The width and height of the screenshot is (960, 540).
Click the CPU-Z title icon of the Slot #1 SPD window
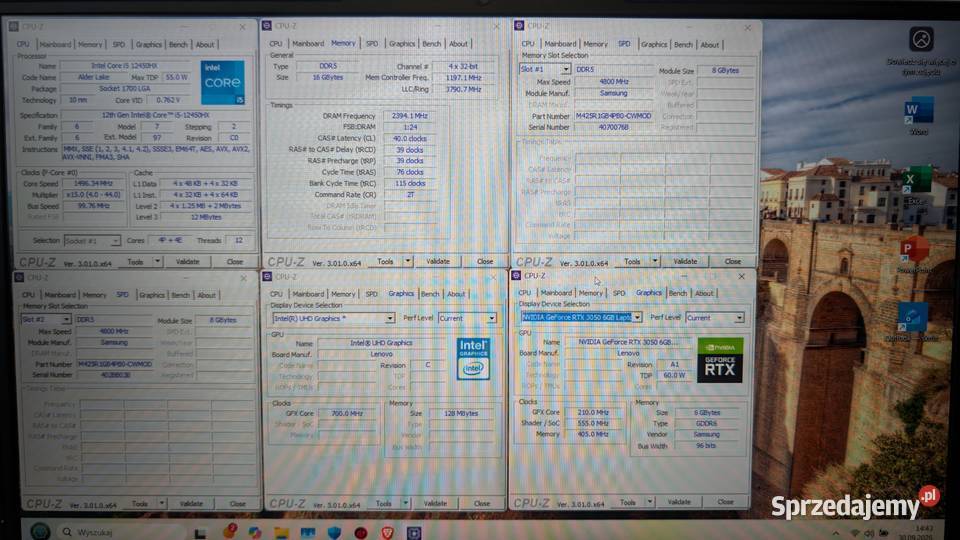(x=519, y=26)
